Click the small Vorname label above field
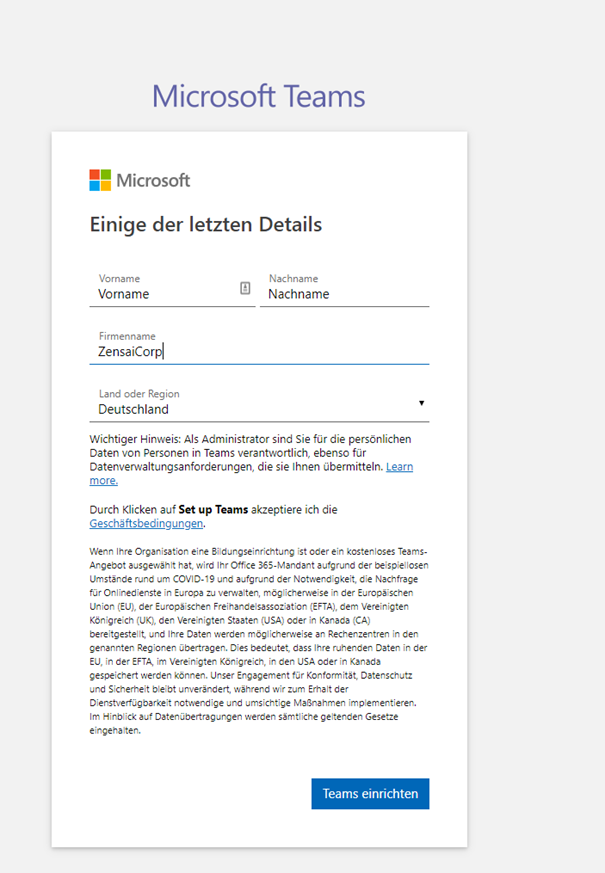The height and width of the screenshot is (873, 605). (x=119, y=278)
